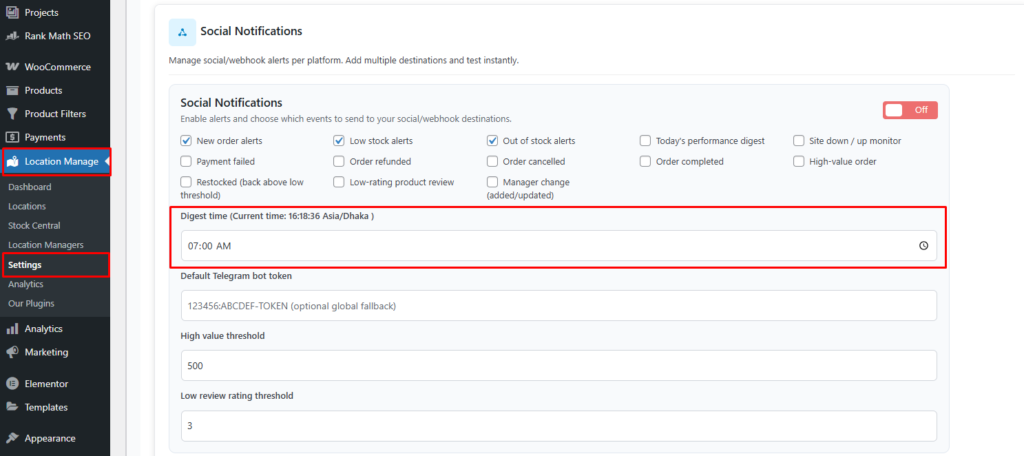Viewport: 1024px width, 456px height.
Task: Click the Marketing megaphone icon
Action: click(12, 352)
